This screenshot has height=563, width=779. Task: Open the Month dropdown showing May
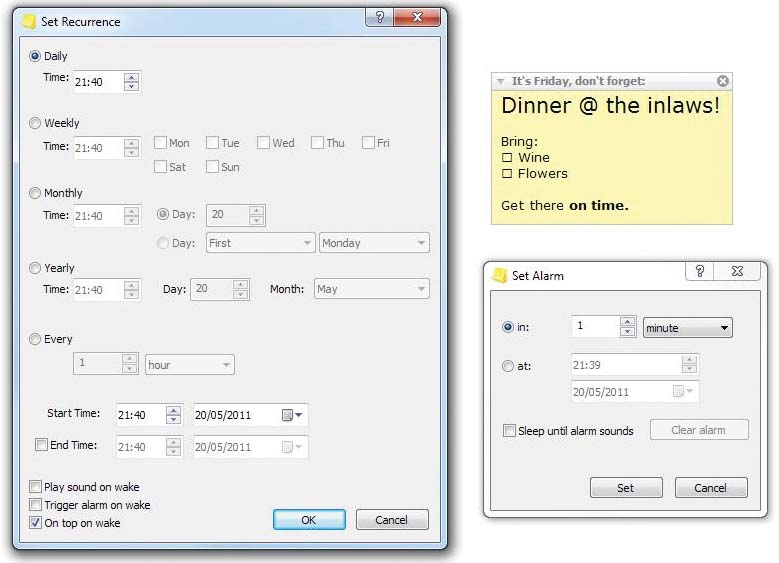pyautogui.click(x=372, y=289)
